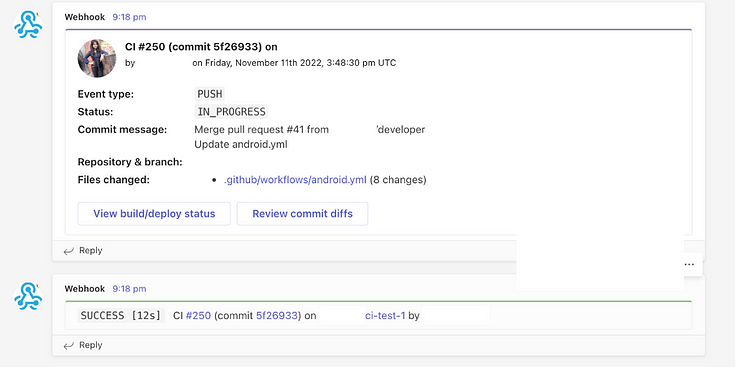Open commit 5f26933 link in the SUCCESS message
This screenshot has width=736, height=368.
(x=277, y=315)
